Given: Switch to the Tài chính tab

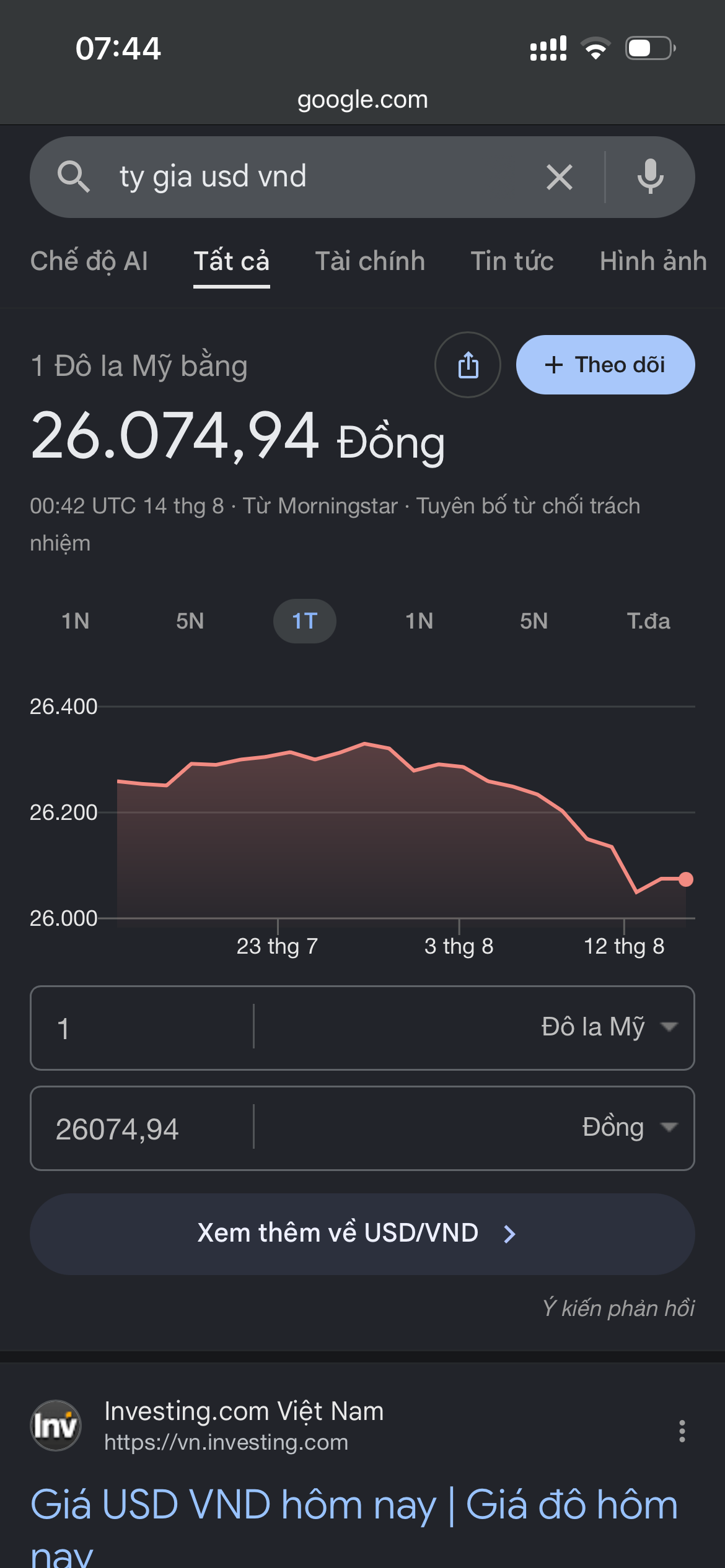Looking at the screenshot, I should (370, 261).
